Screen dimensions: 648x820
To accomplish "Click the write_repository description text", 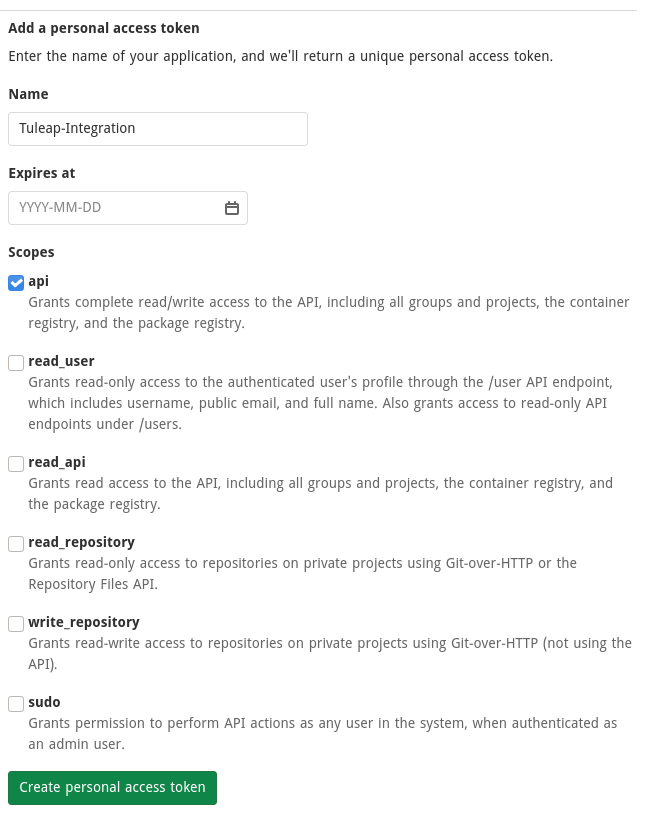I will click(330, 653).
